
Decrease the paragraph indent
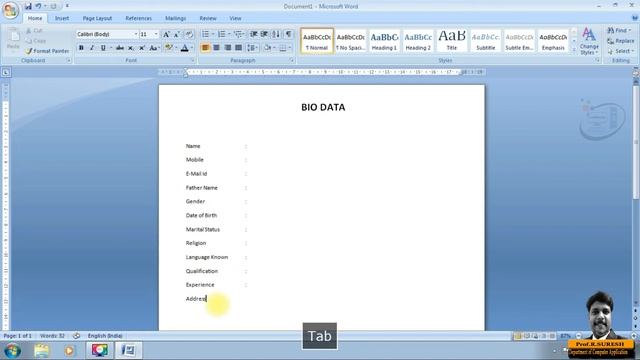pos(254,34)
